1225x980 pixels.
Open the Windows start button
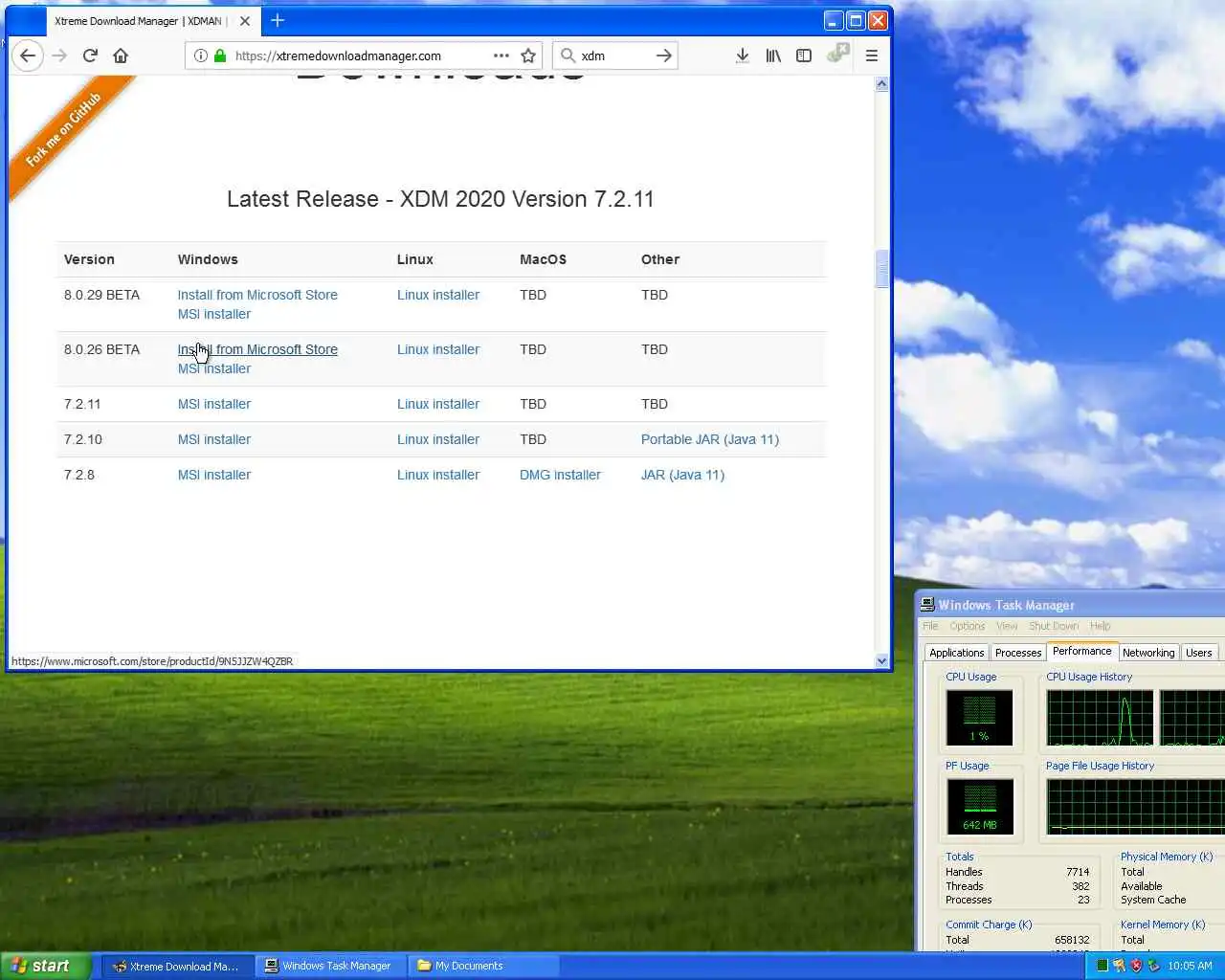46,966
